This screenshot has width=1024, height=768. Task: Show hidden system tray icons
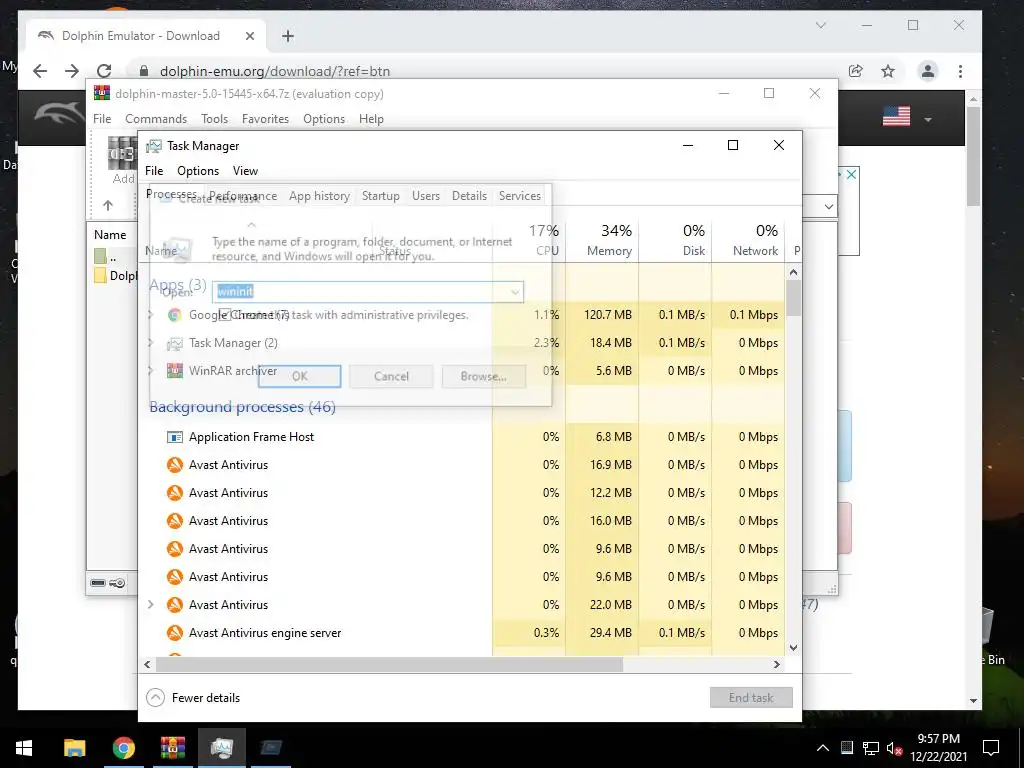[823, 748]
